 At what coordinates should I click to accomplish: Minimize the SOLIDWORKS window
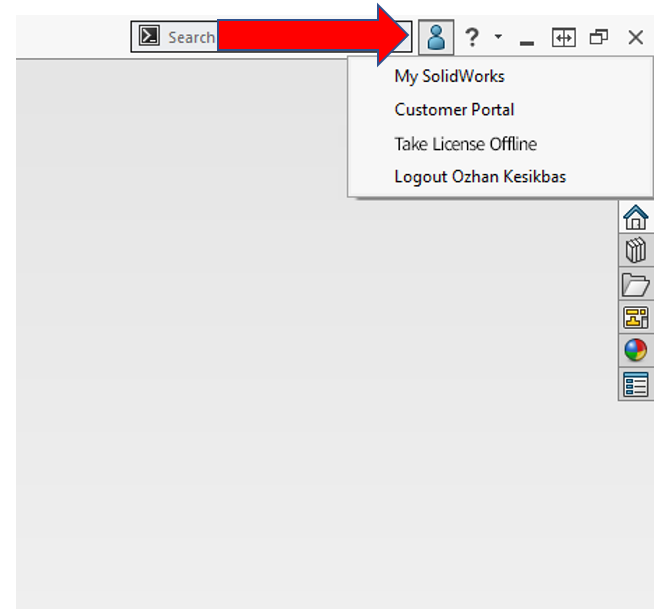coord(527,40)
